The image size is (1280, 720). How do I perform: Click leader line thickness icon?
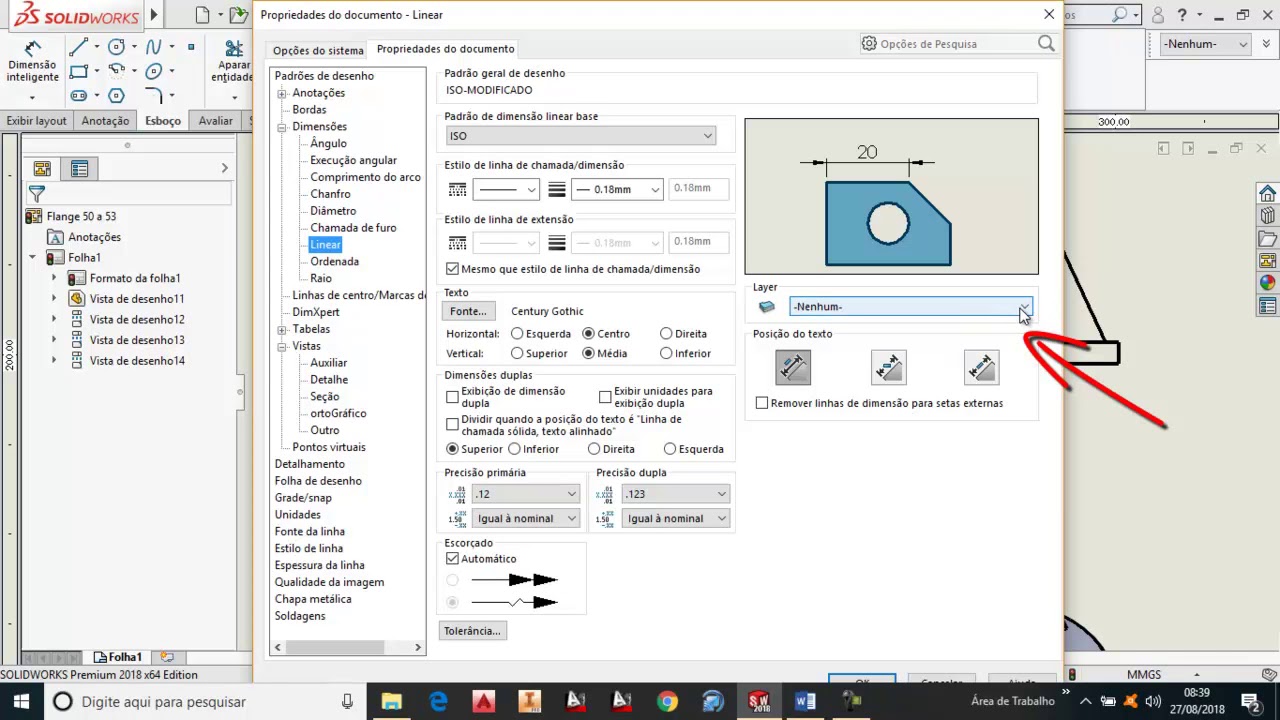557,189
